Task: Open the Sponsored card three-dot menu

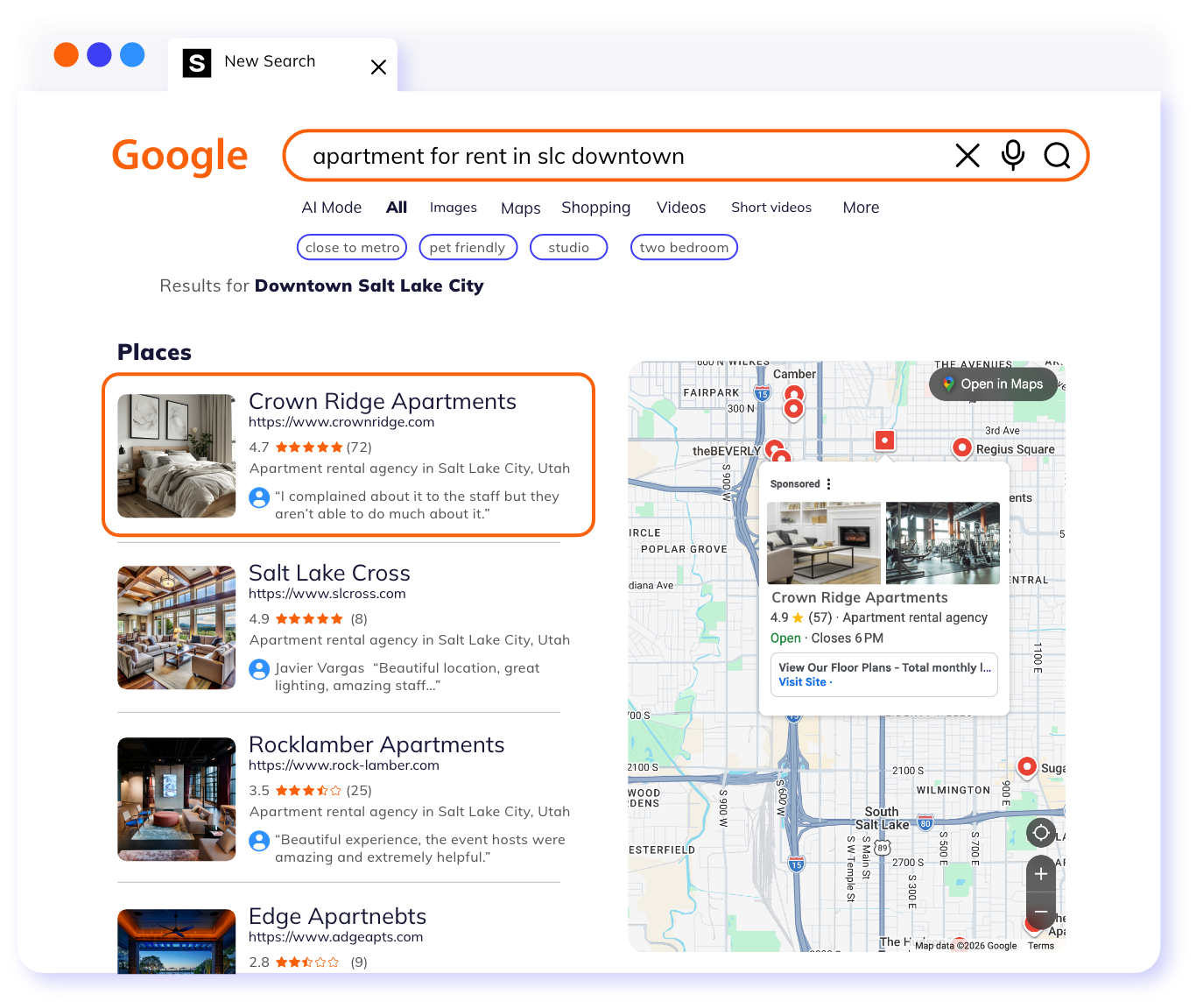Action: point(828,484)
